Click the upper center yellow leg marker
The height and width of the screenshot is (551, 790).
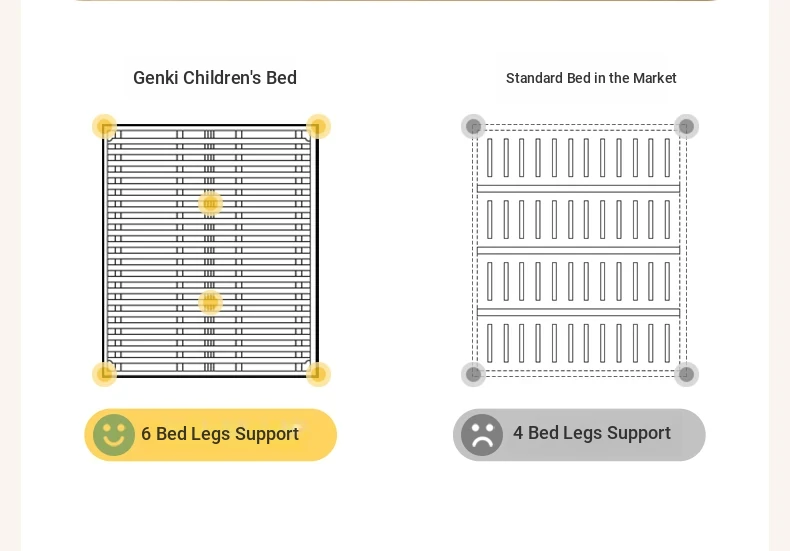click(211, 203)
